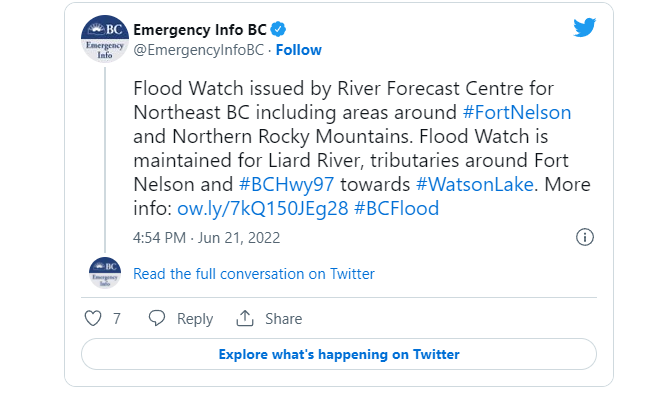Click the Twitter bird logo

(x=584, y=27)
